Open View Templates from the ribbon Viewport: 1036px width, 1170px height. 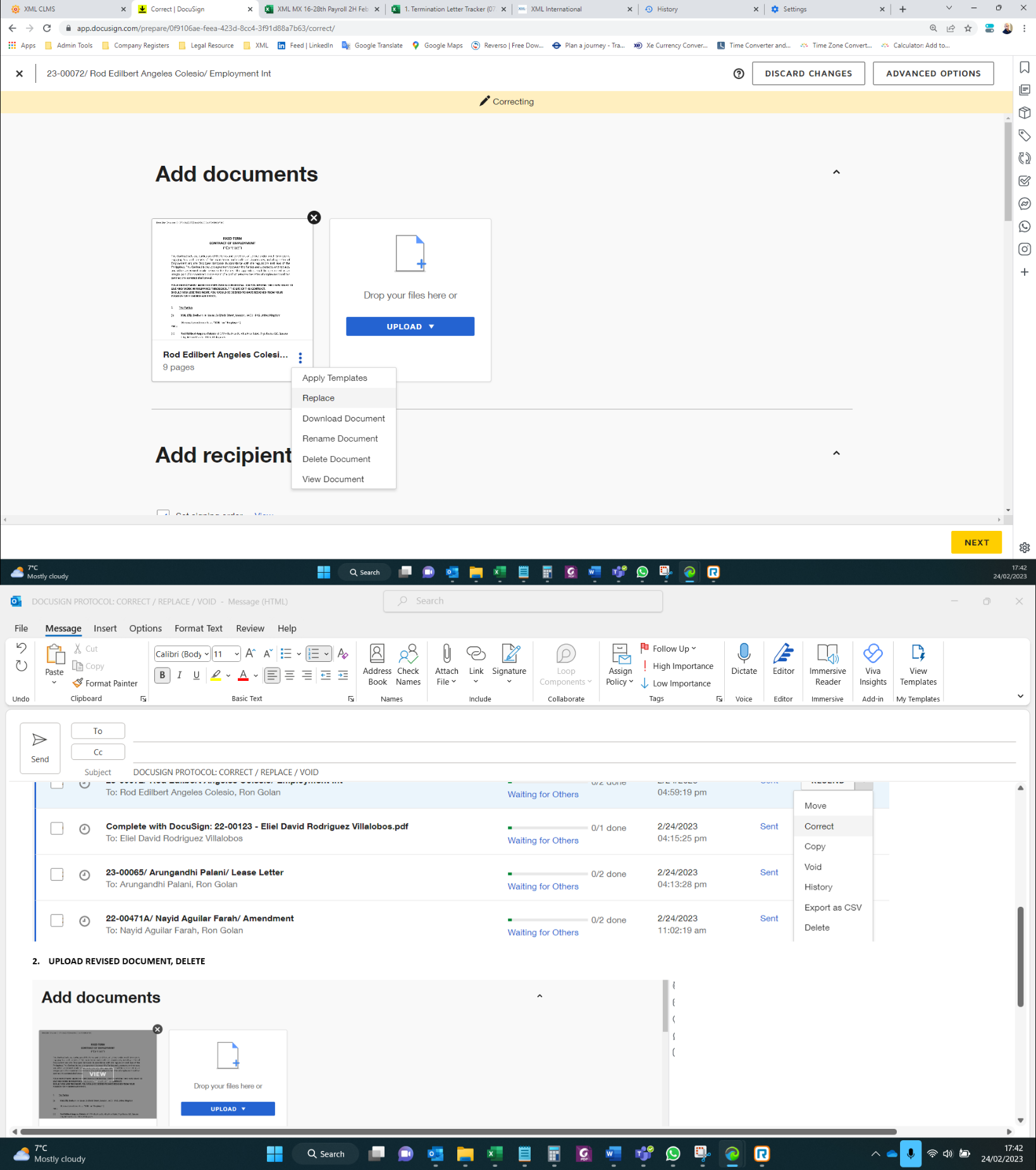(x=918, y=662)
